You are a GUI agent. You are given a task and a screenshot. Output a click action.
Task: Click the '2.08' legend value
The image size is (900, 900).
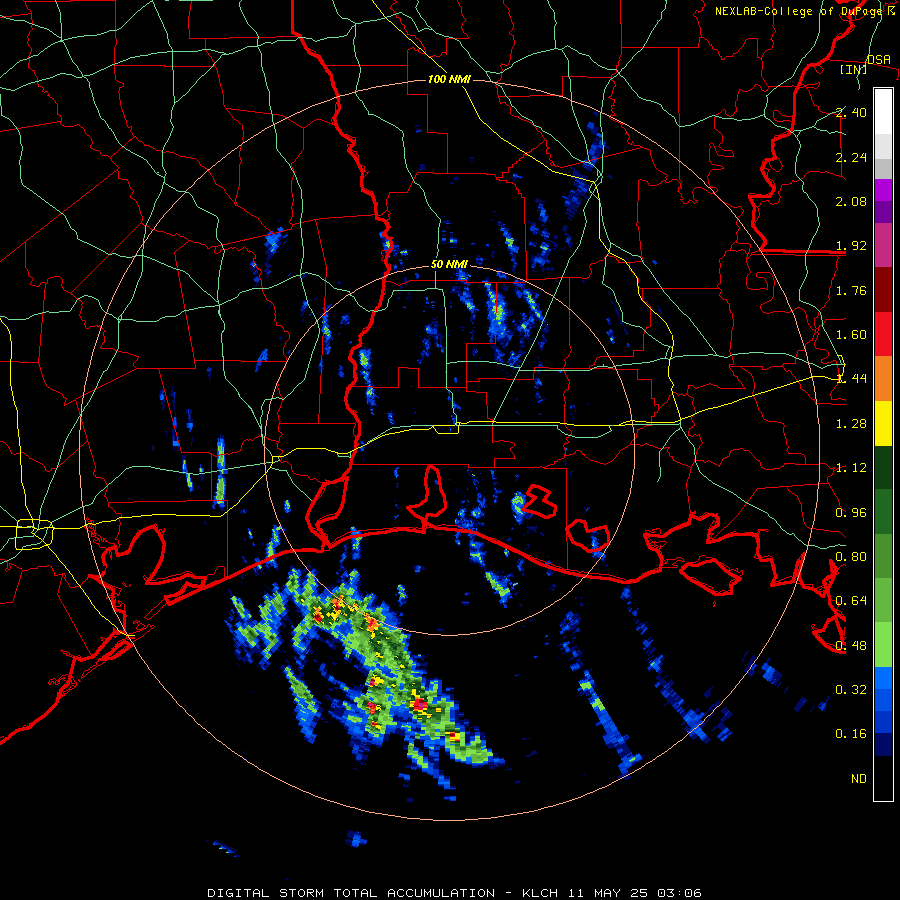(x=851, y=201)
